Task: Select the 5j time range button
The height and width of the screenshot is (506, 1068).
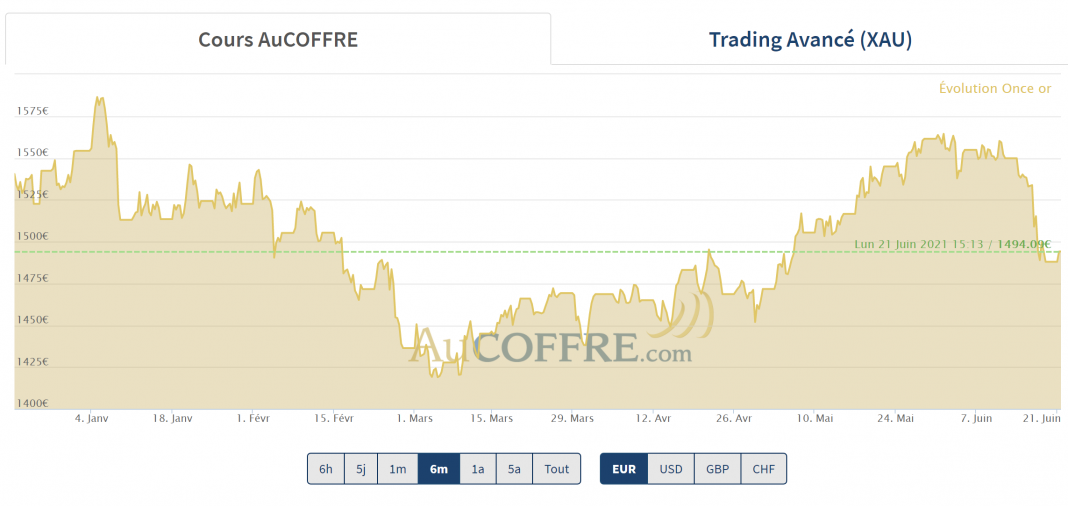Action: 360,469
